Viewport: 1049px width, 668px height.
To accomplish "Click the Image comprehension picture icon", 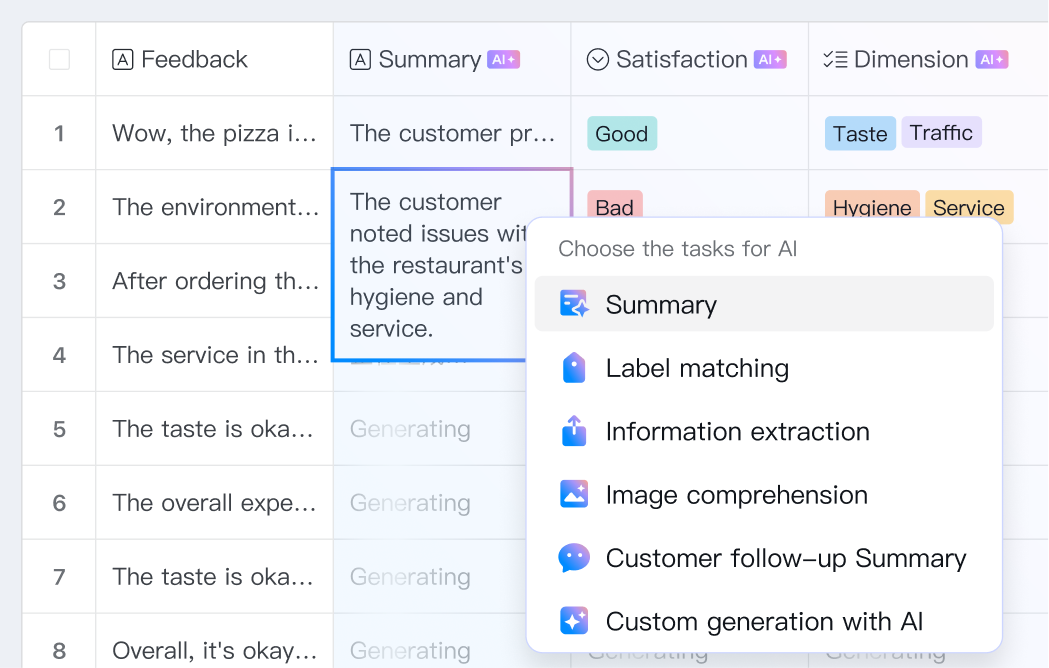I will (x=574, y=494).
